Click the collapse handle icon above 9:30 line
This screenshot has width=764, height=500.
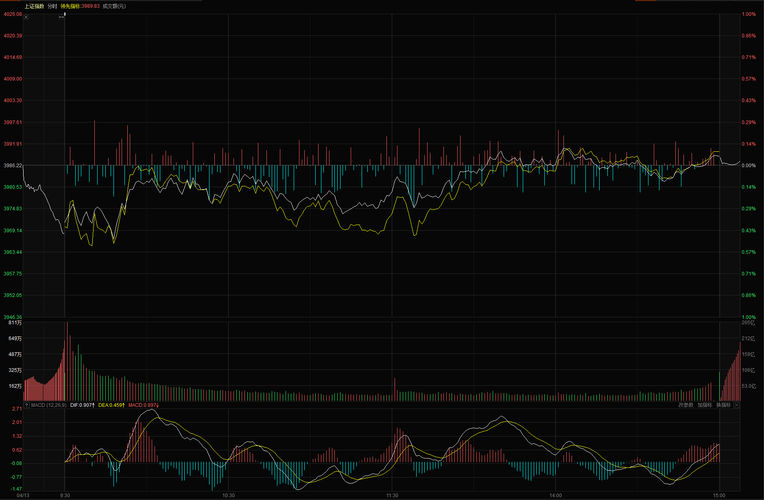click(x=62, y=17)
